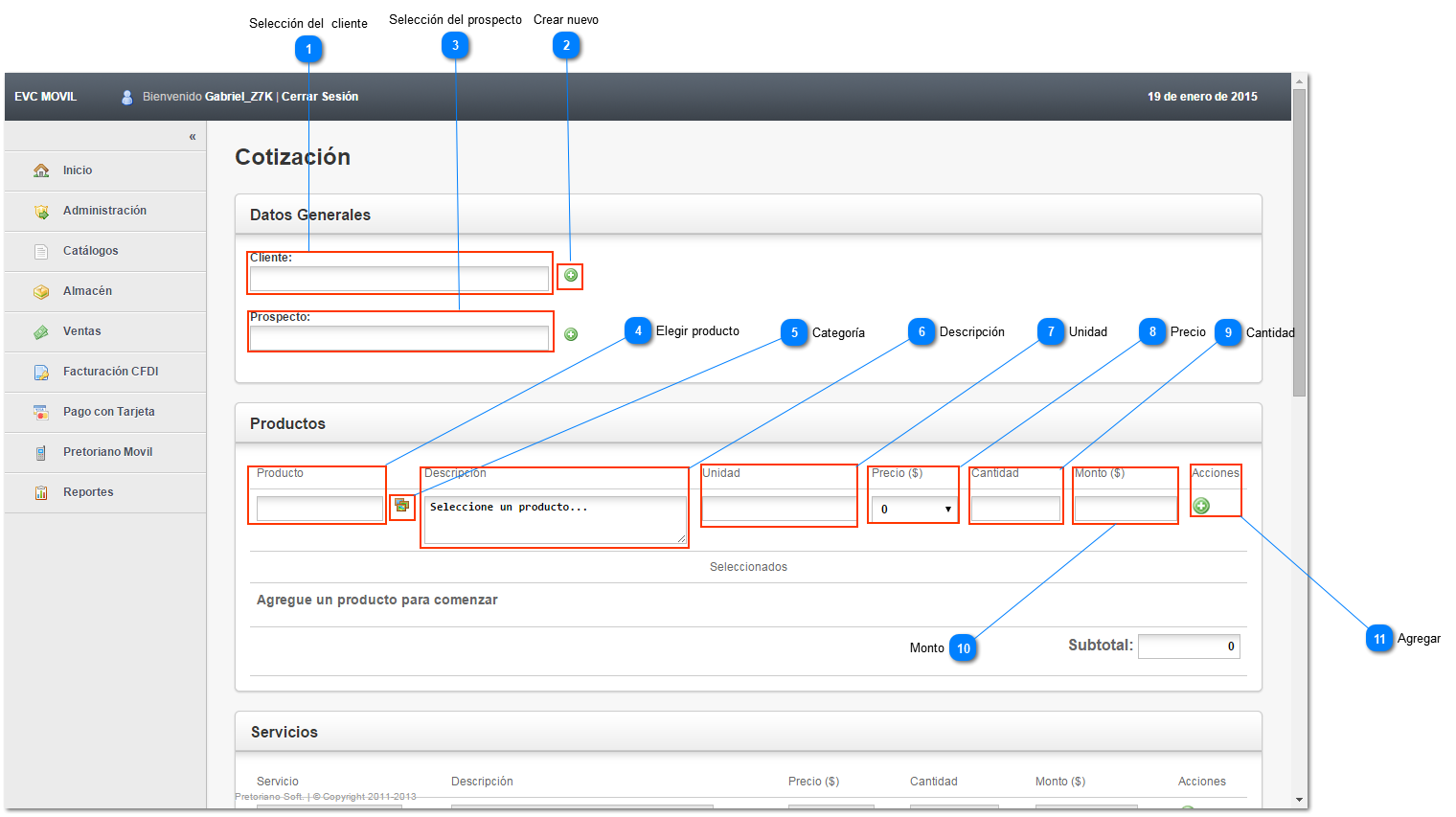Click text Agregue un producto para comenzar
This screenshot has width=1456, height=817.
(x=377, y=600)
